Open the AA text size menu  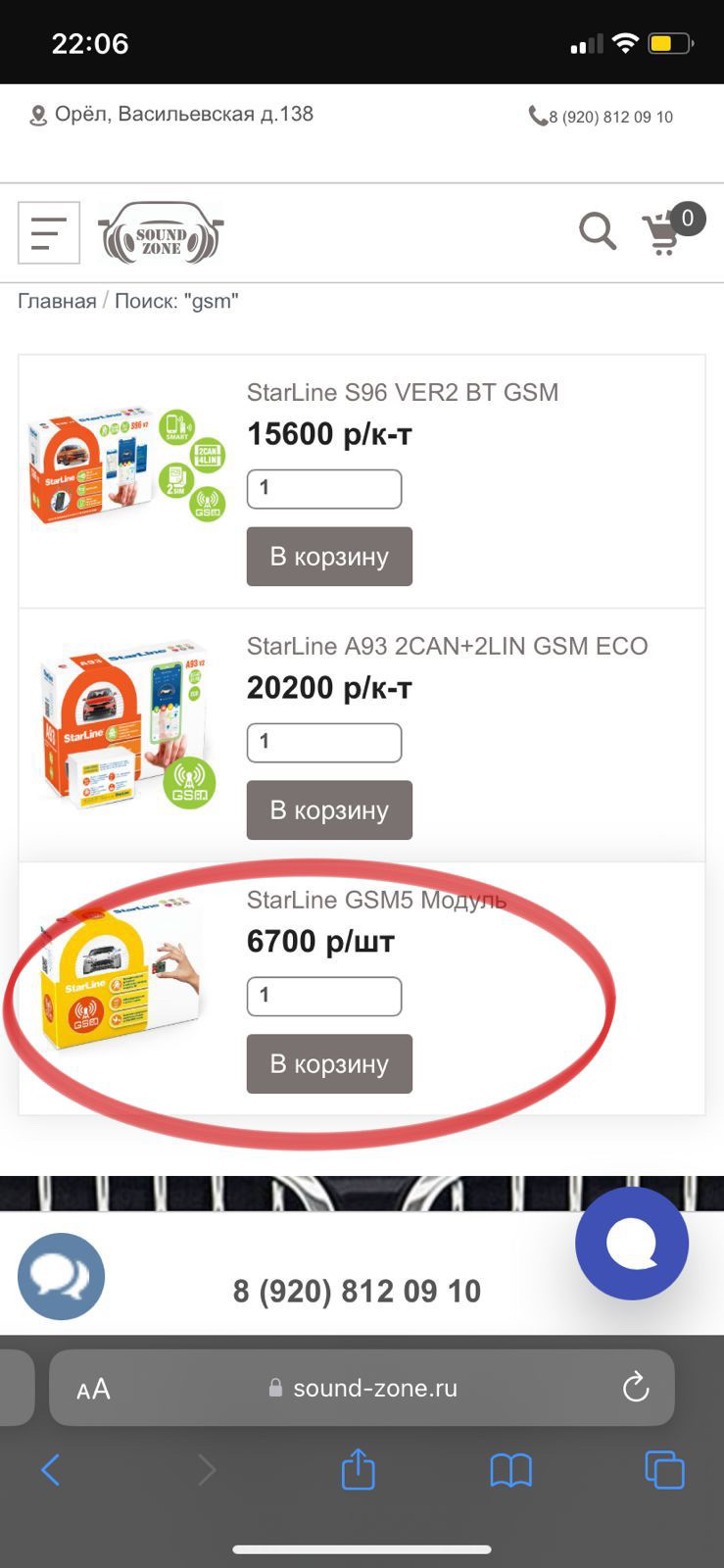(94, 1389)
